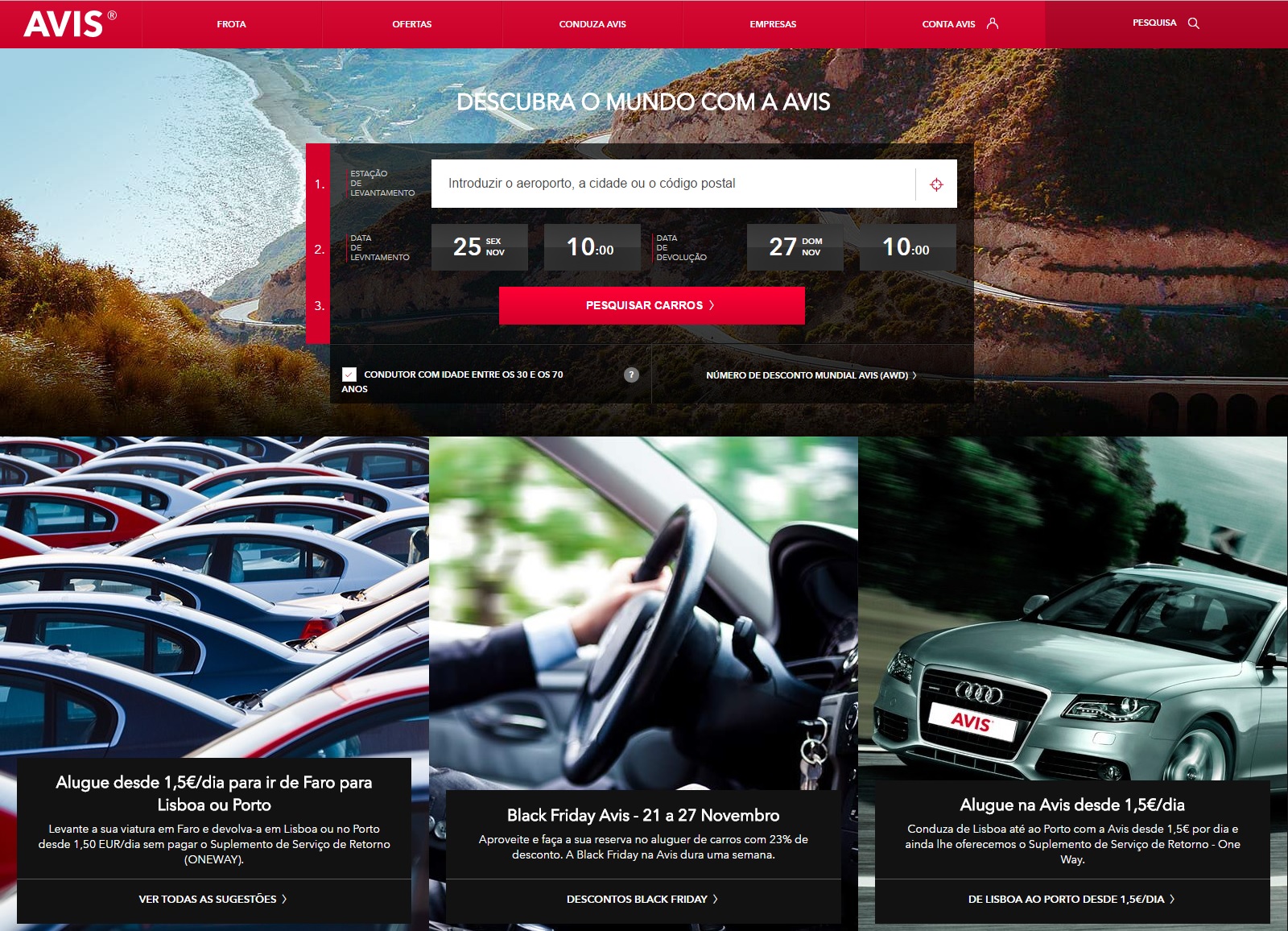Viewport: 1288px width, 931px height.
Task: Click the driver age help question icon
Action: 631,374
